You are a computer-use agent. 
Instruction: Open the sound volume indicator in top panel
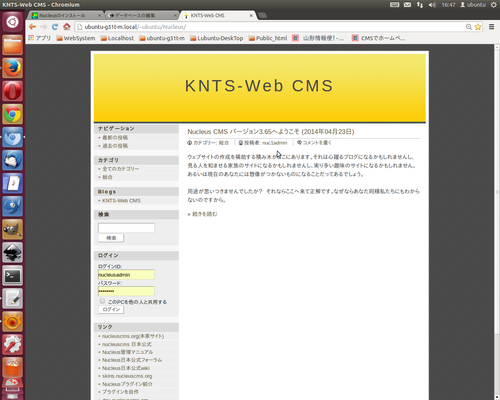click(432, 5)
